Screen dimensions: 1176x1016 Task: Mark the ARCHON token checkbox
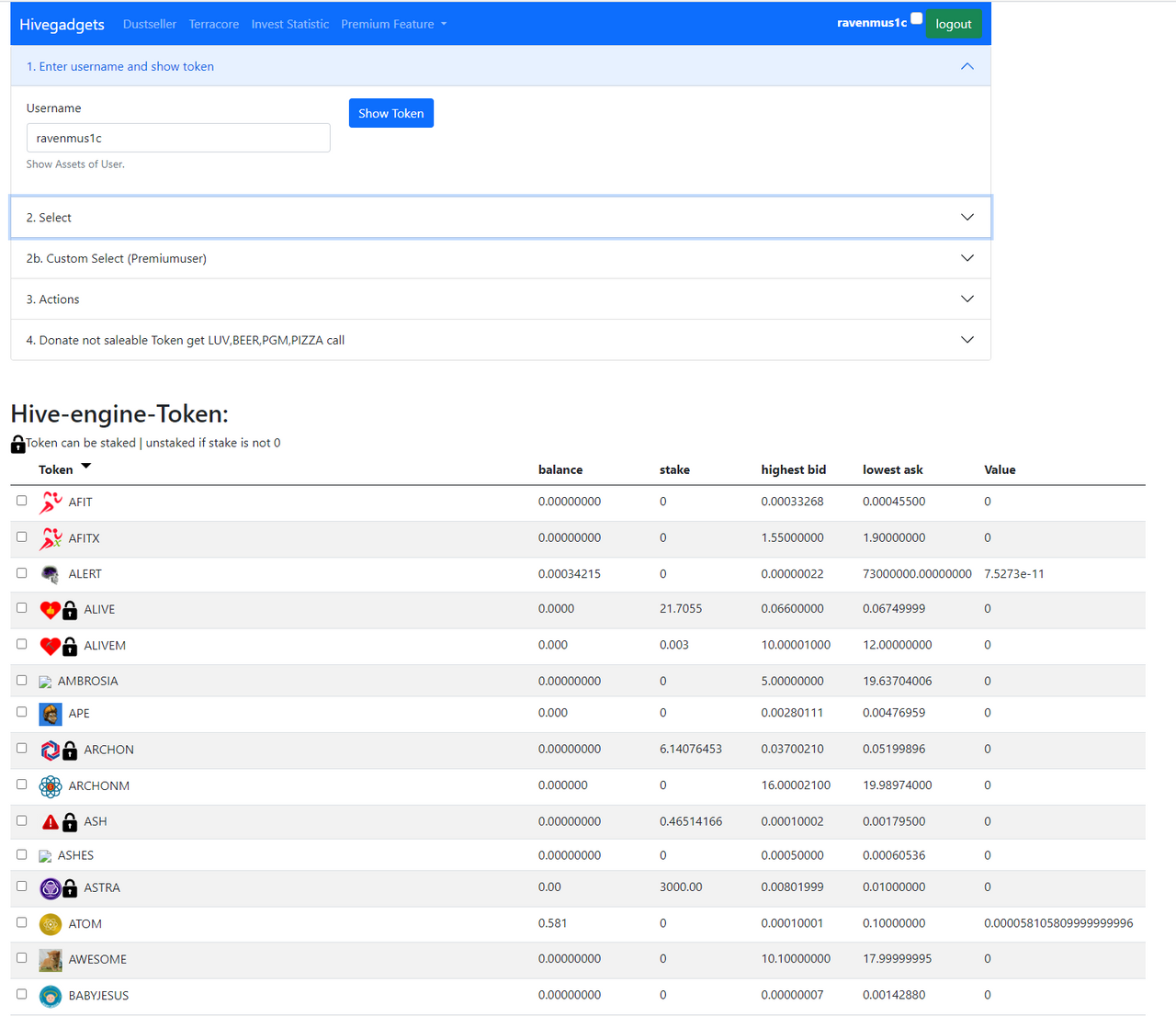point(22,748)
